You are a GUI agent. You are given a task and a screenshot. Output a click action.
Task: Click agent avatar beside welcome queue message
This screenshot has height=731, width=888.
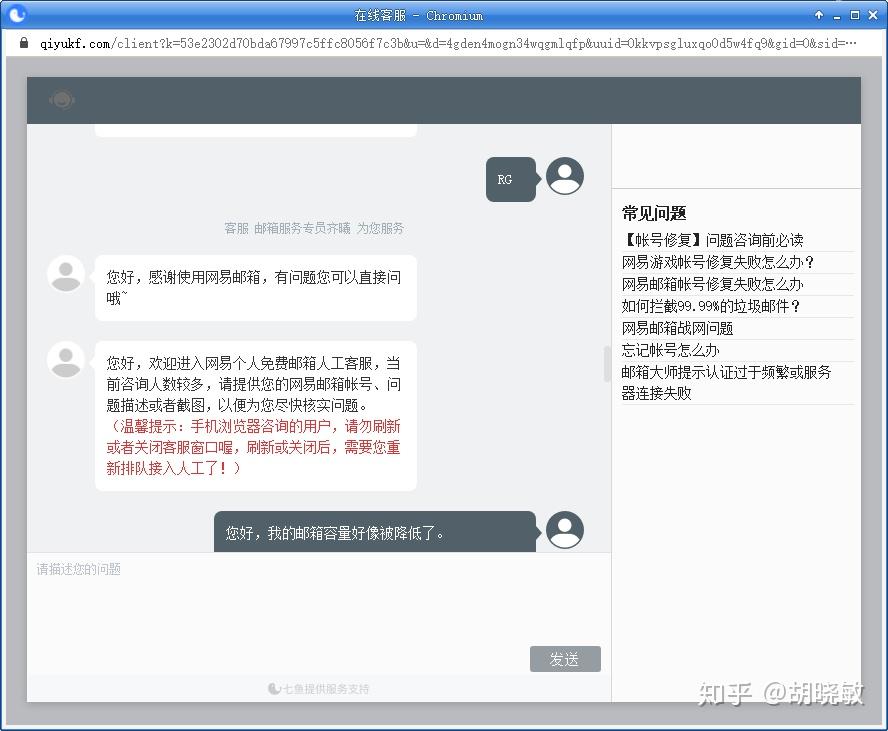point(66,360)
